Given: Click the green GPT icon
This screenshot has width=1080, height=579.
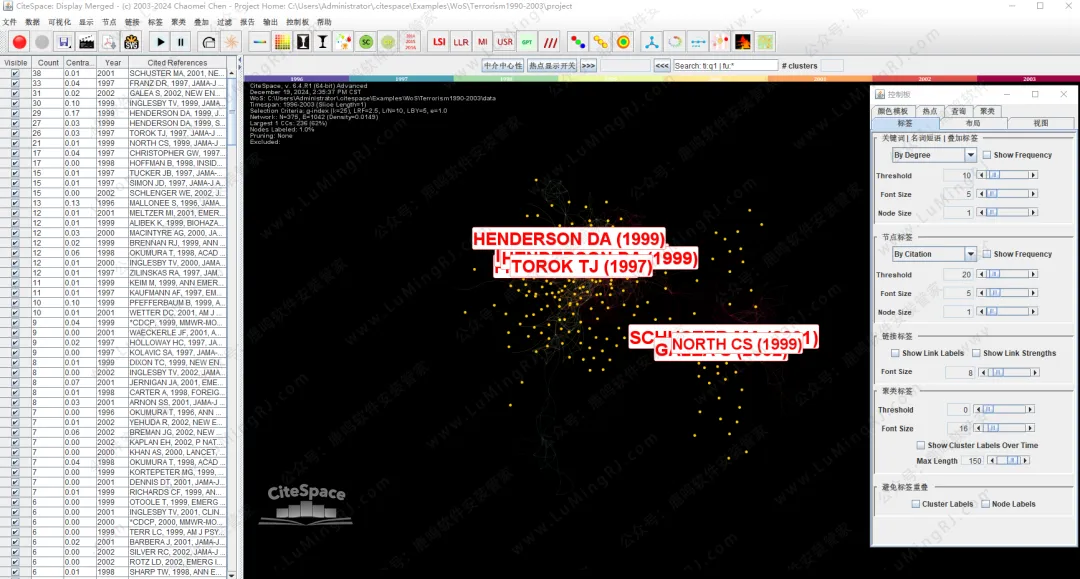Looking at the screenshot, I should pyautogui.click(x=527, y=42).
